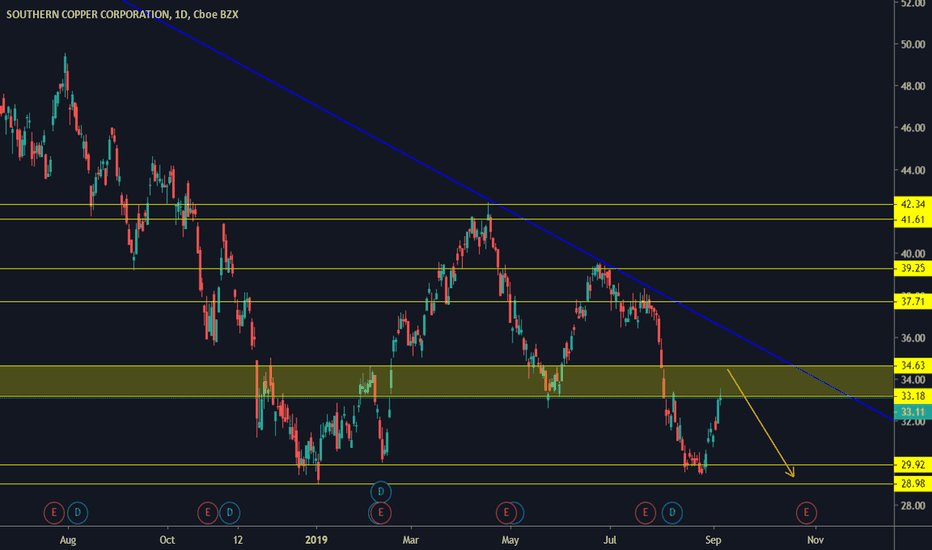
Task: Open the raised dividend marker after 2019
Action: coord(380,492)
